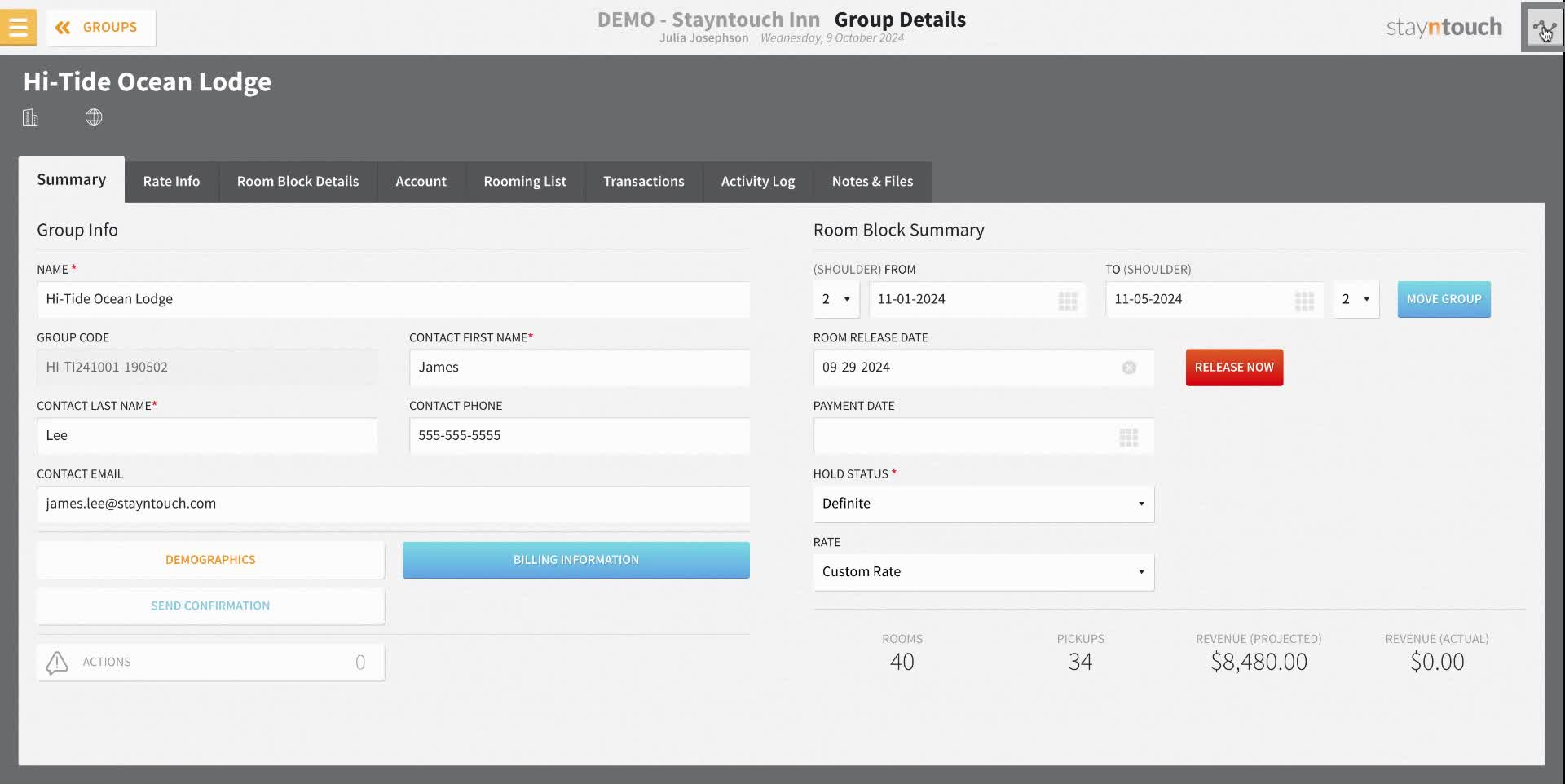Click the analytics icon in top right

pyautogui.click(x=1543, y=28)
